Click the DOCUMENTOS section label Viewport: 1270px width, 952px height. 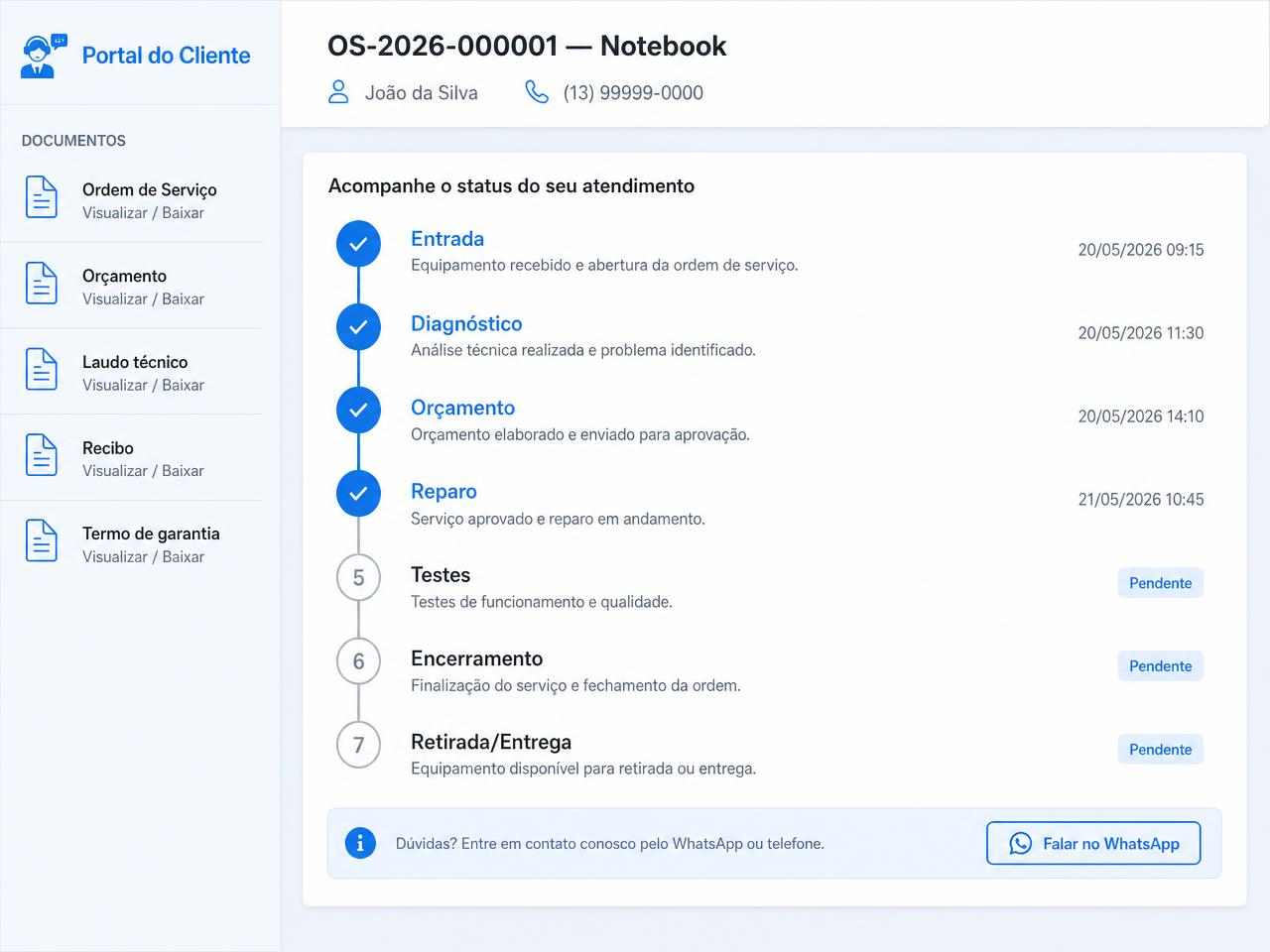point(73,141)
